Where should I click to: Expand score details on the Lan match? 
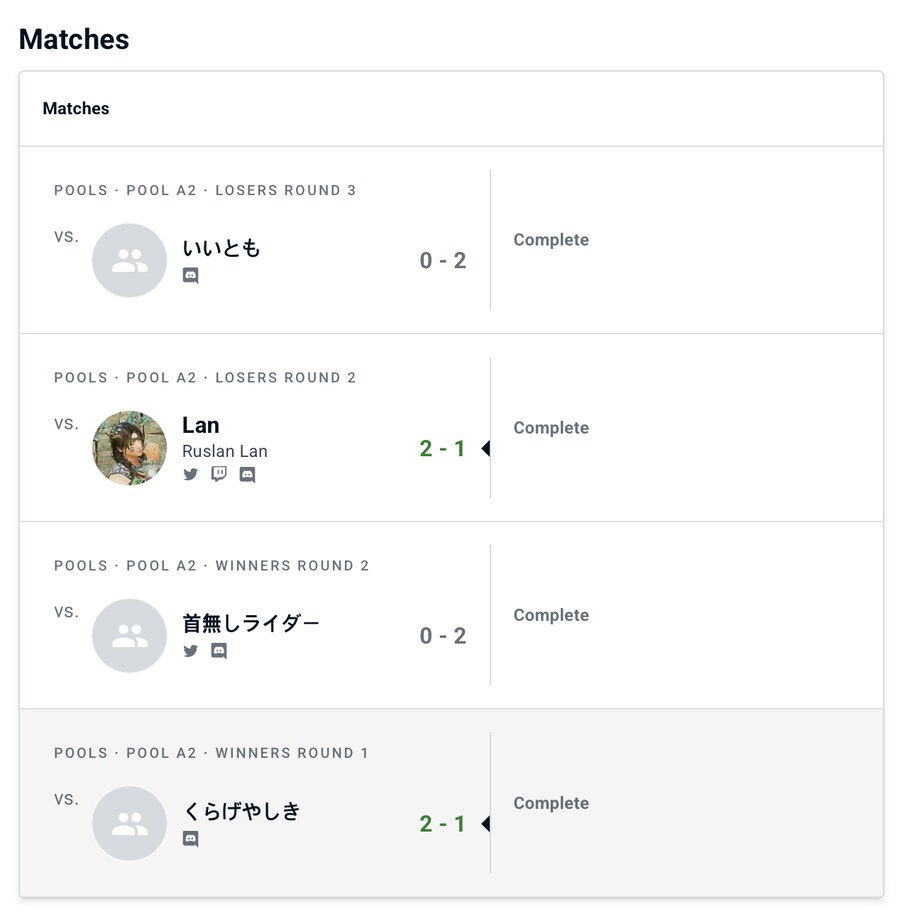point(484,448)
